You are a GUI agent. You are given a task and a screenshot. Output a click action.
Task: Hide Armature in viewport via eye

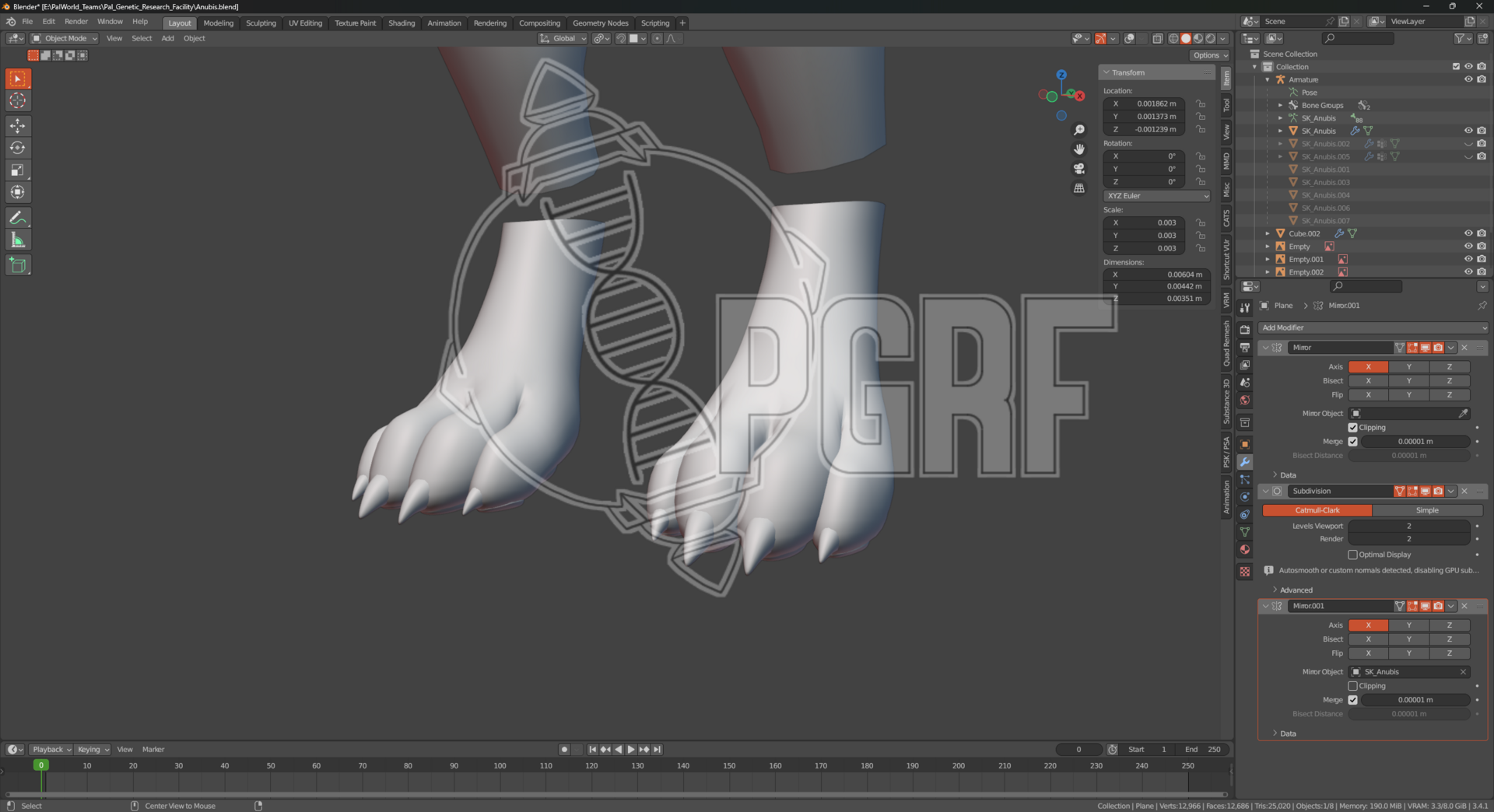1468,79
